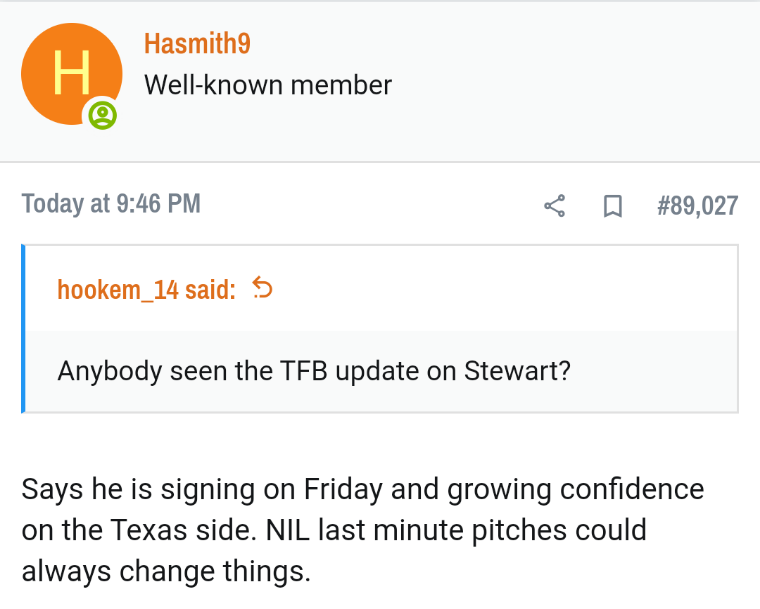The height and width of the screenshot is (609, 760).
Task: Open the Hasmith9 username profile link
Action: pyautogui.click(x=196, y=44)
